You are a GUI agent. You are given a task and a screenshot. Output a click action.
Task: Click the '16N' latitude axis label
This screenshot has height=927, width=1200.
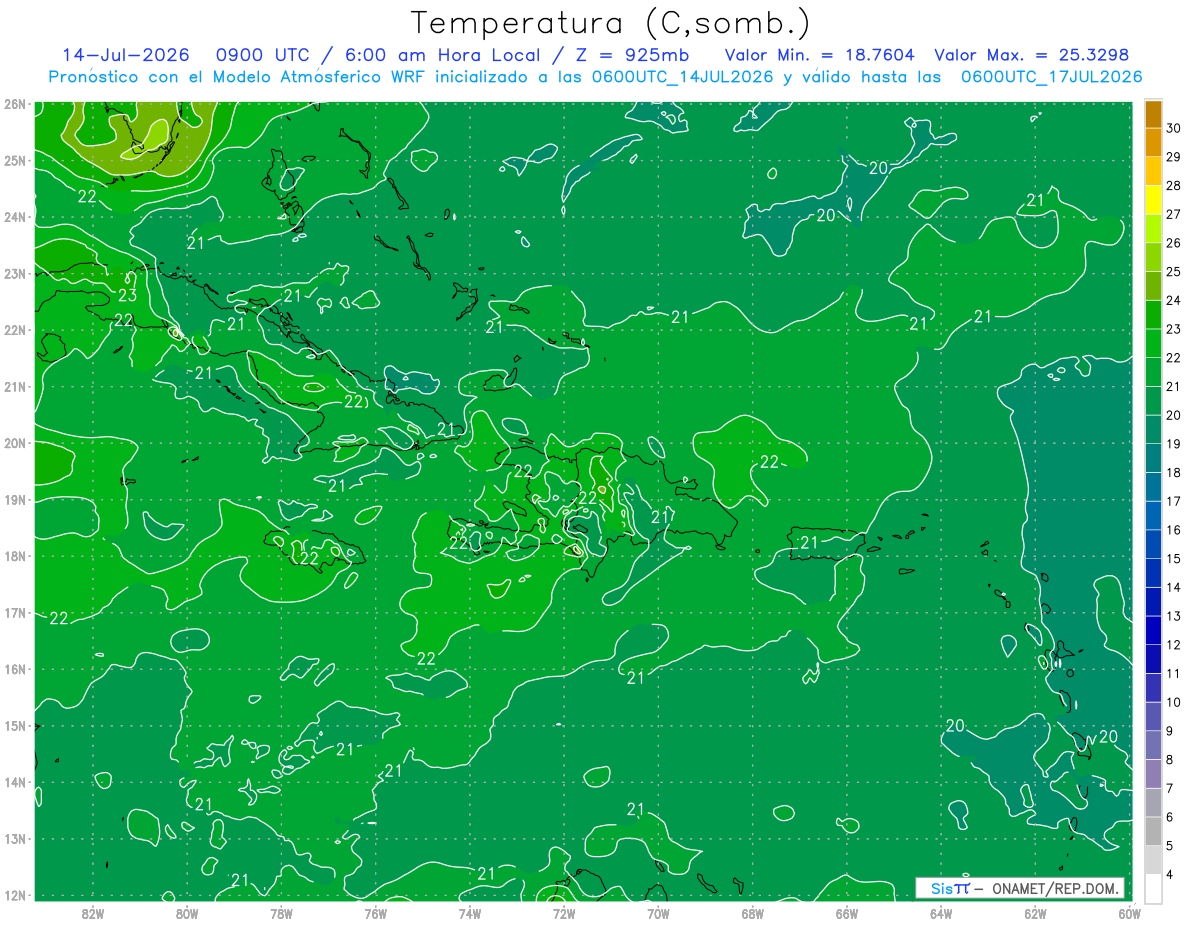[14, 669]
